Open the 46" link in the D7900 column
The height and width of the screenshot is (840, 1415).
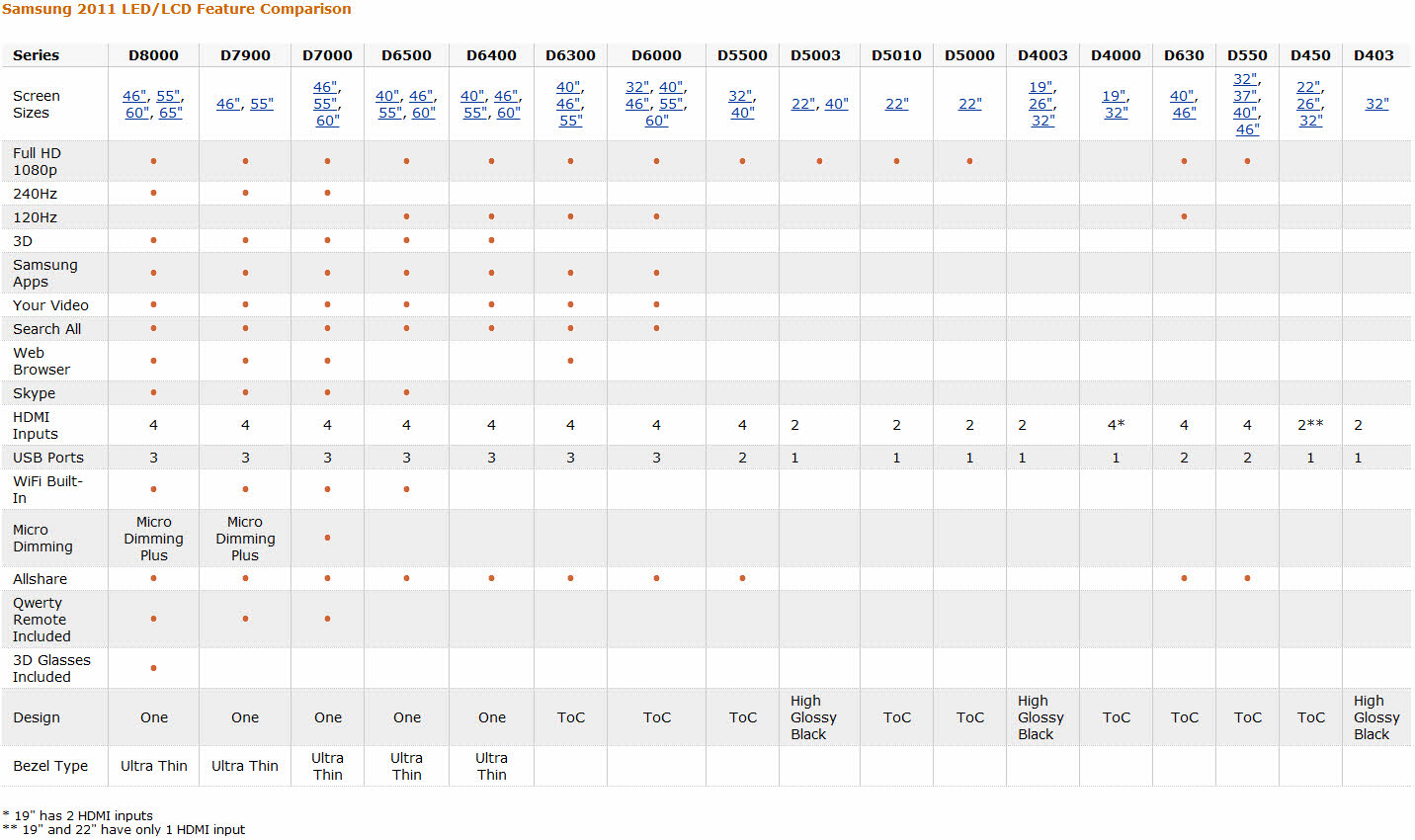point(229,104)
